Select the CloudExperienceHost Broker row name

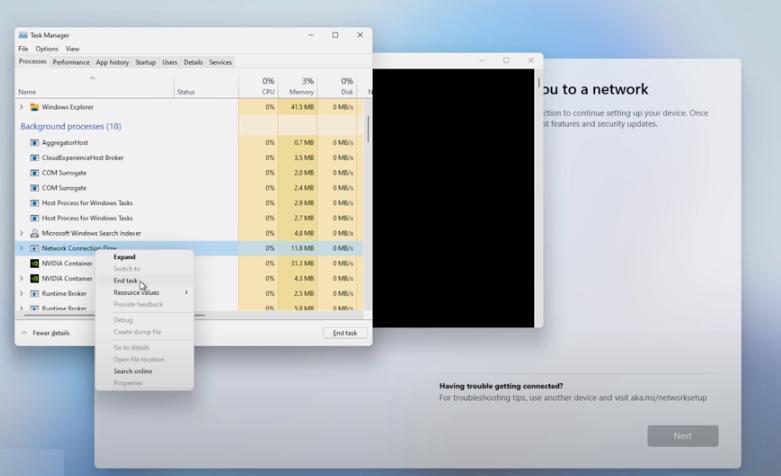(x=83, y=158)
